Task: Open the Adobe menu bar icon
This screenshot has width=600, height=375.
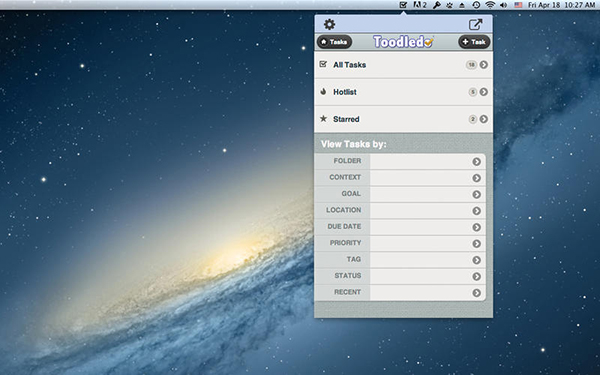Action: 420,5
